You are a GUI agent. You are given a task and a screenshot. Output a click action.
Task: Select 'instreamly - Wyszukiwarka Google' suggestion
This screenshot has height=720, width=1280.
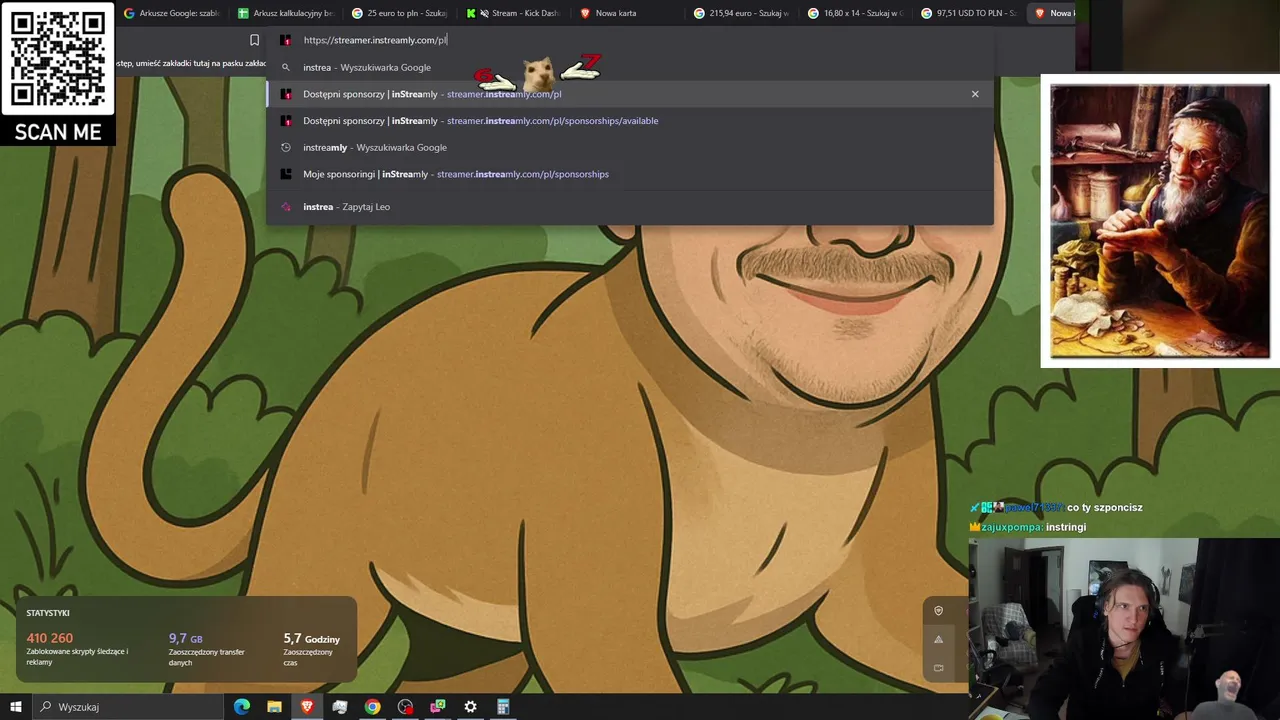630,148
